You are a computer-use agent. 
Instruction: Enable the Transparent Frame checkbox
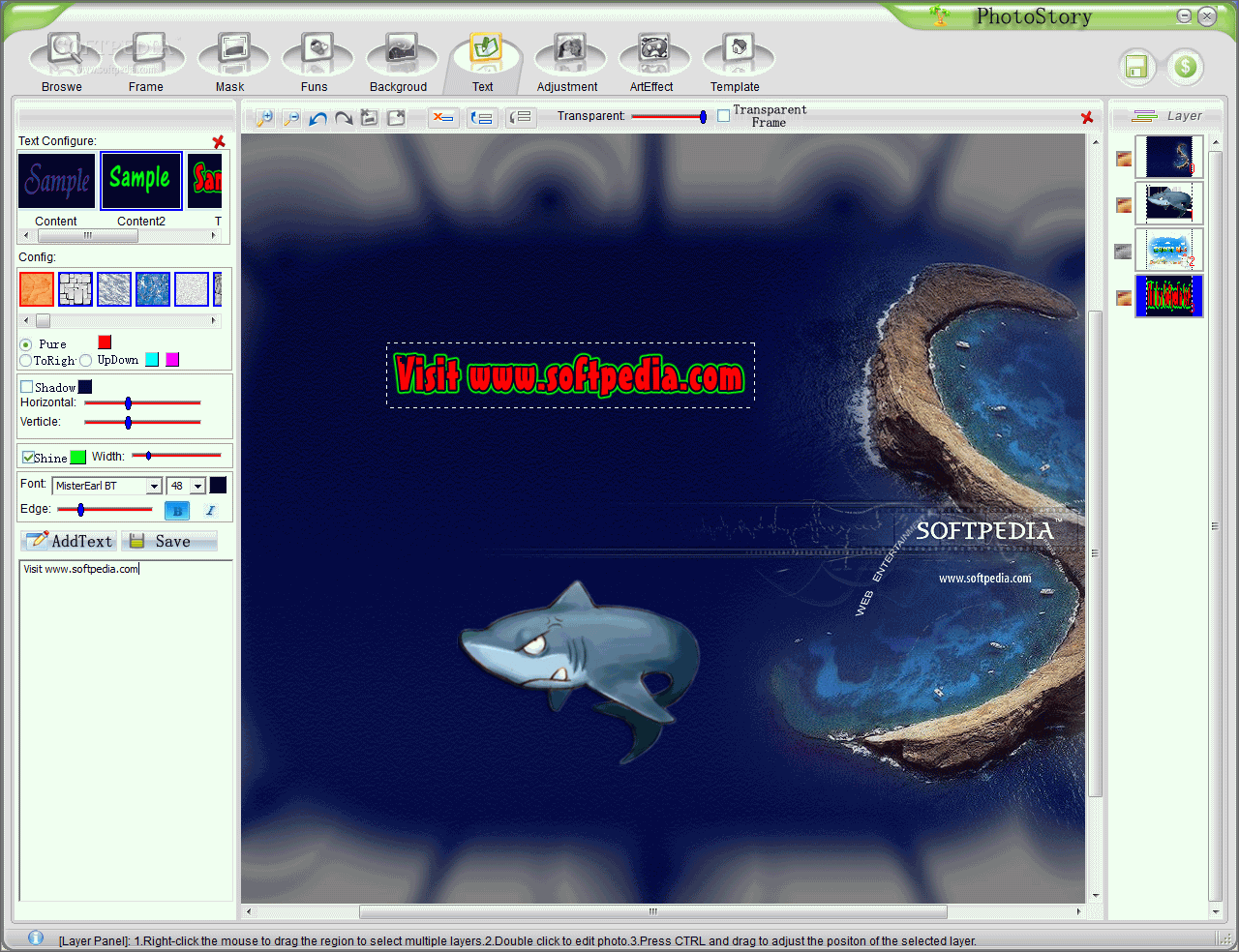pos(723,116)
